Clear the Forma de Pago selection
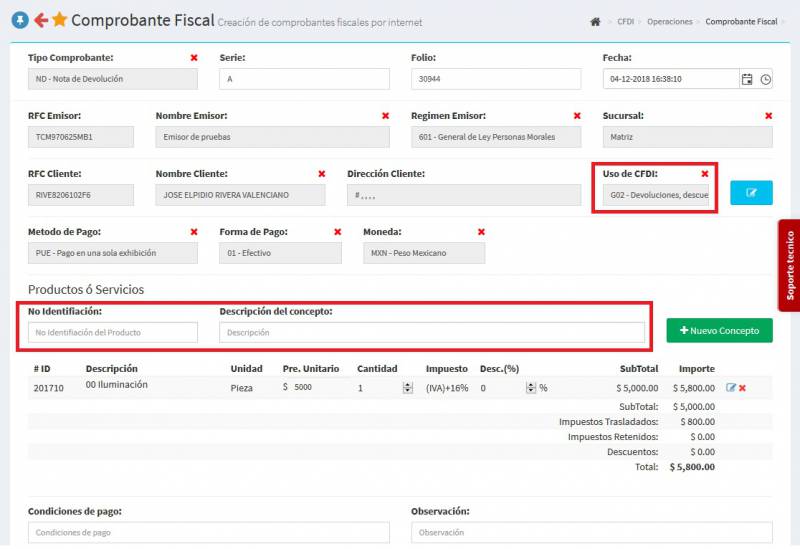Image resolution: width=800 pixels, height=549 pixels. pos(338,232)
